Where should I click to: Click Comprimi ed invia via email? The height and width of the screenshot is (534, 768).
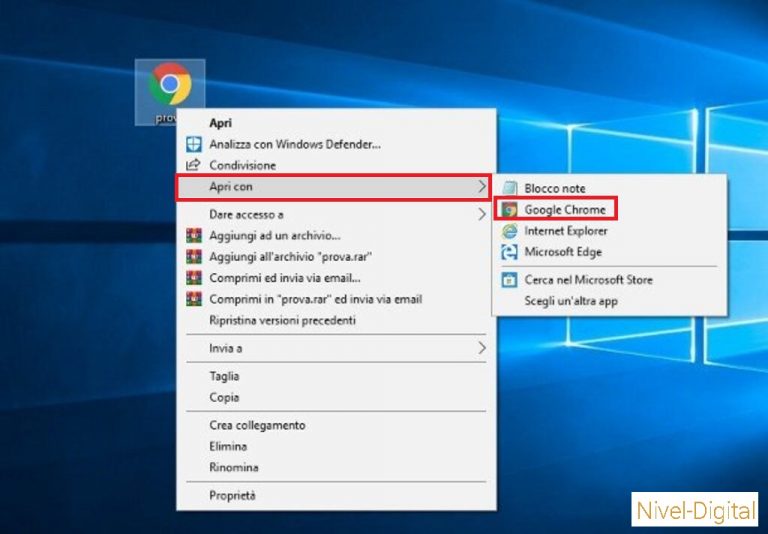tap(284, 277)
